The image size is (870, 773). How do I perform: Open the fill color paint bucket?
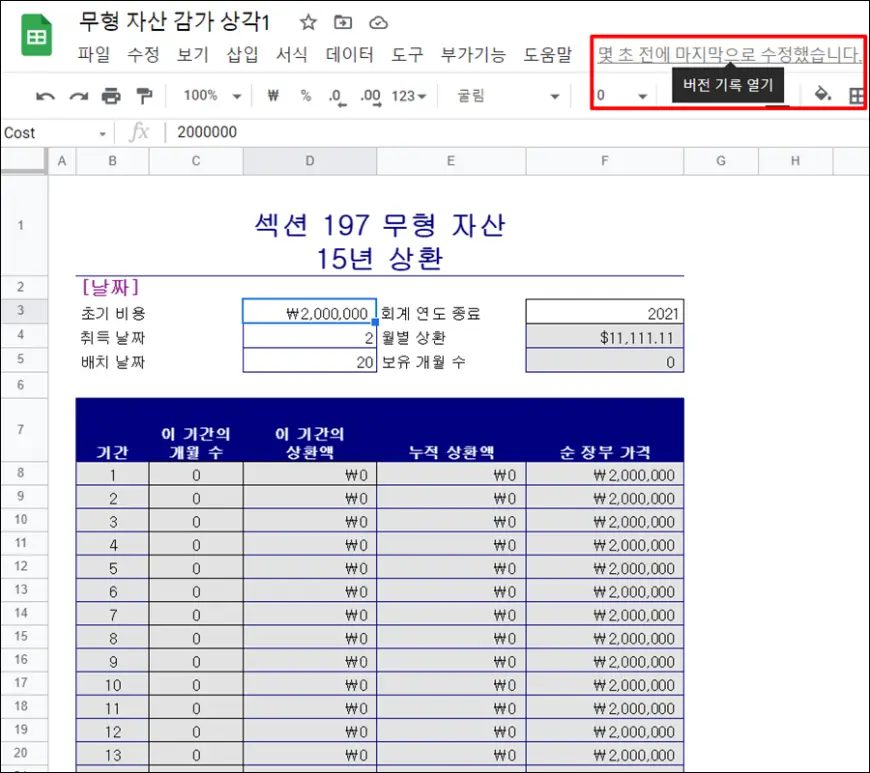pyautogui.click(x=823, y=95)
